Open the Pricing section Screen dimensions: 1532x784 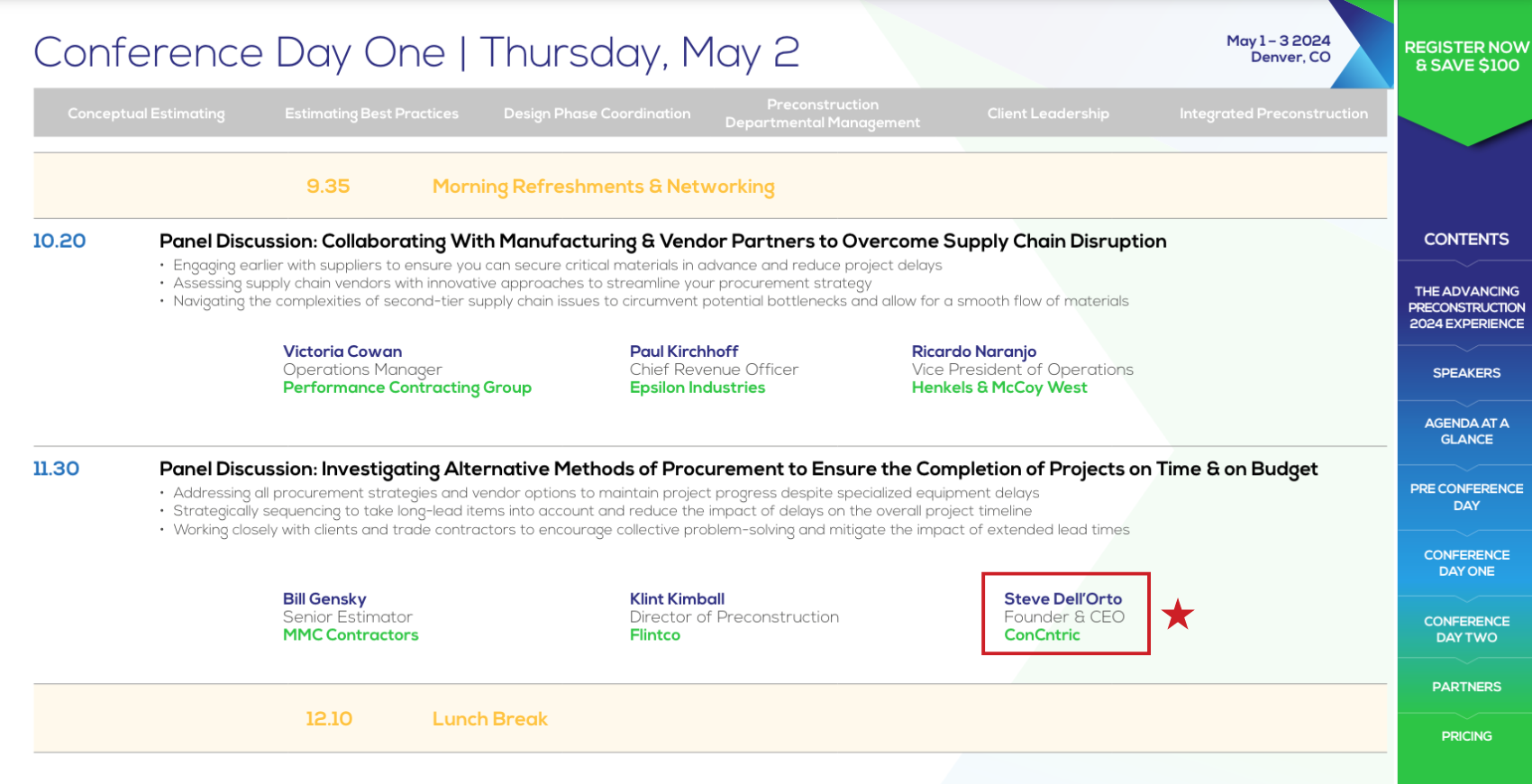point(1465,736)
